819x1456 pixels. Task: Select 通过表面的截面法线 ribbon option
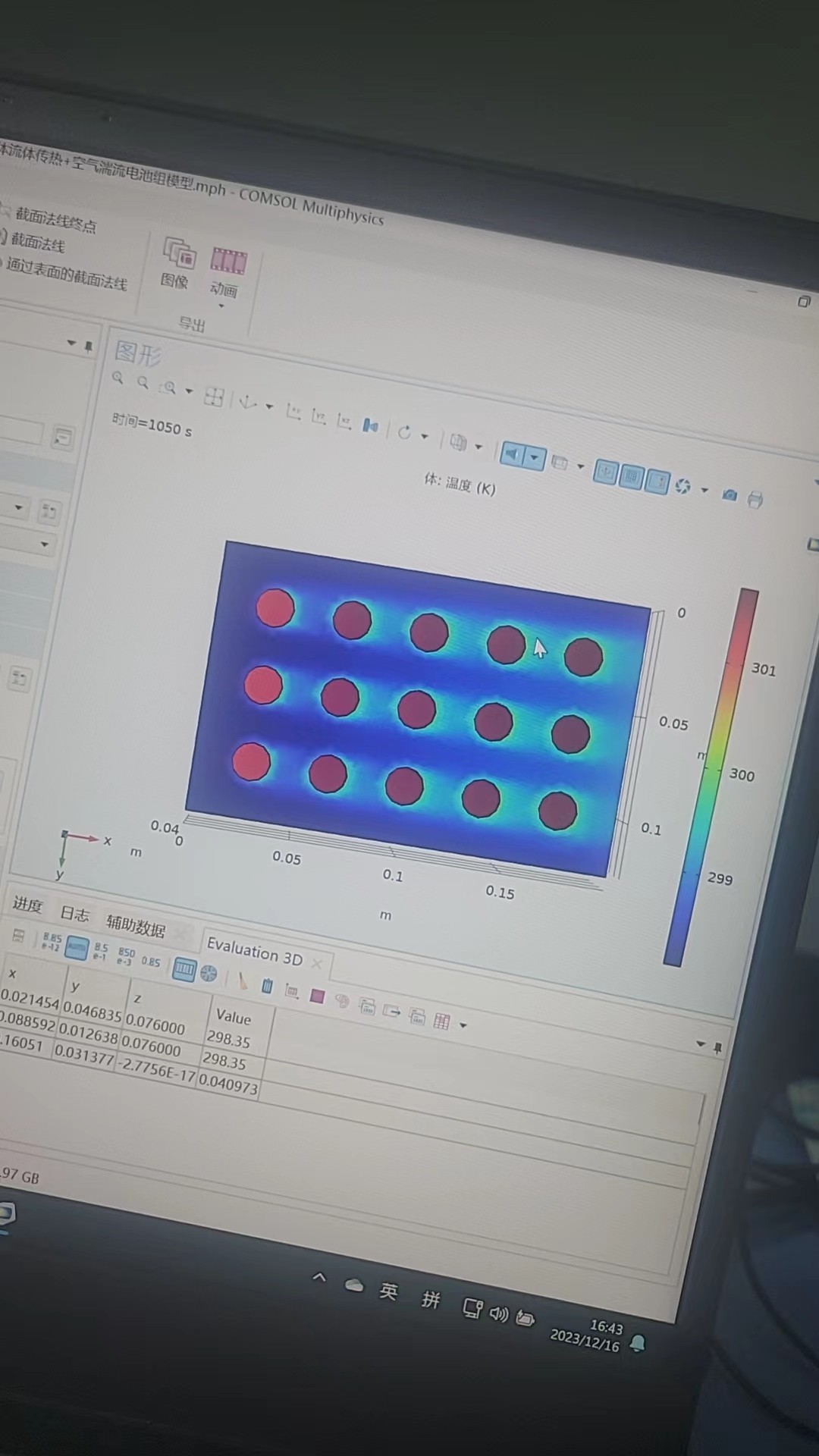[65, 273]
